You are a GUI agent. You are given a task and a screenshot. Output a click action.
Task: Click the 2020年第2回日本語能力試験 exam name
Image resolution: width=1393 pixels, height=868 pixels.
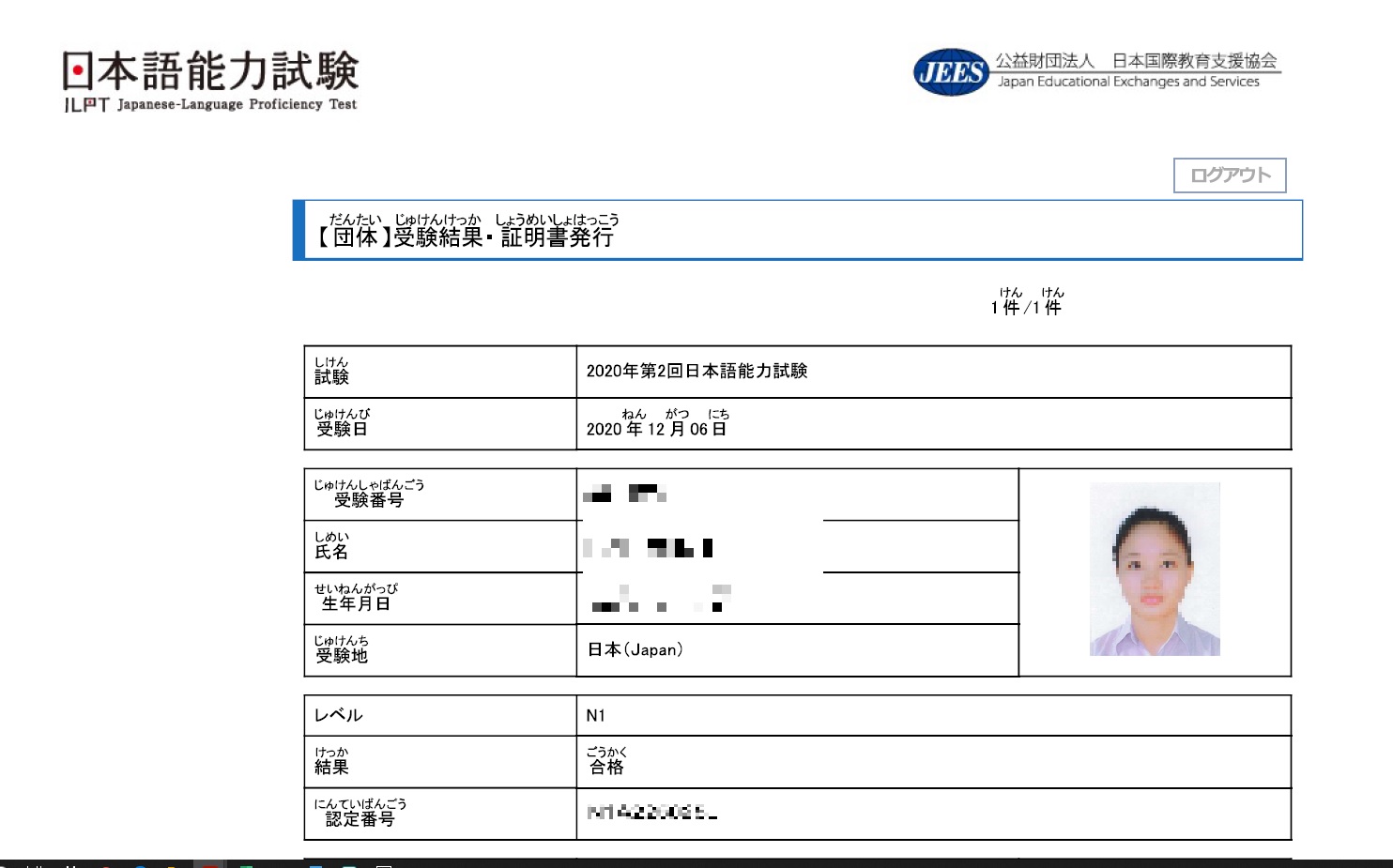(696, 372)
